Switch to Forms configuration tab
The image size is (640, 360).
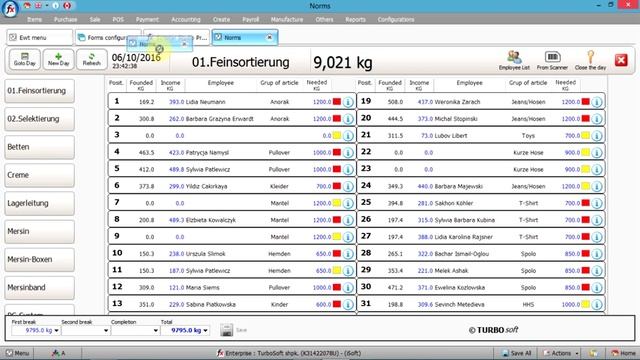tap(107, 38)
